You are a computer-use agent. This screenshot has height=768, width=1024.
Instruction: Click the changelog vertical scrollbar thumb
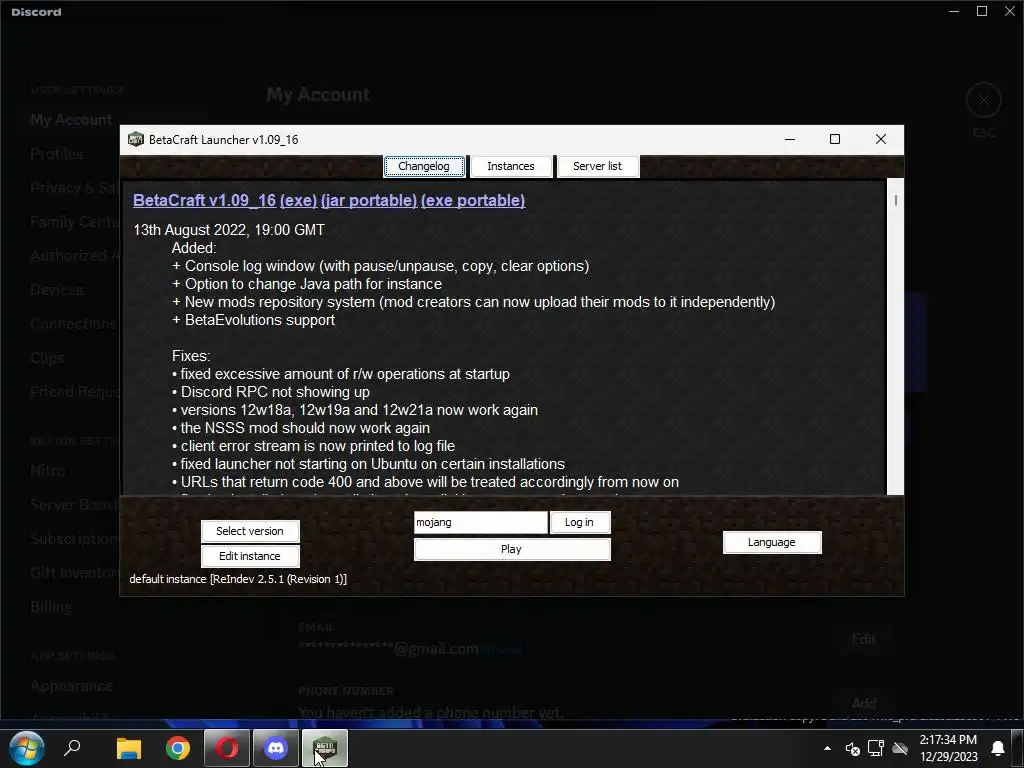895,200
